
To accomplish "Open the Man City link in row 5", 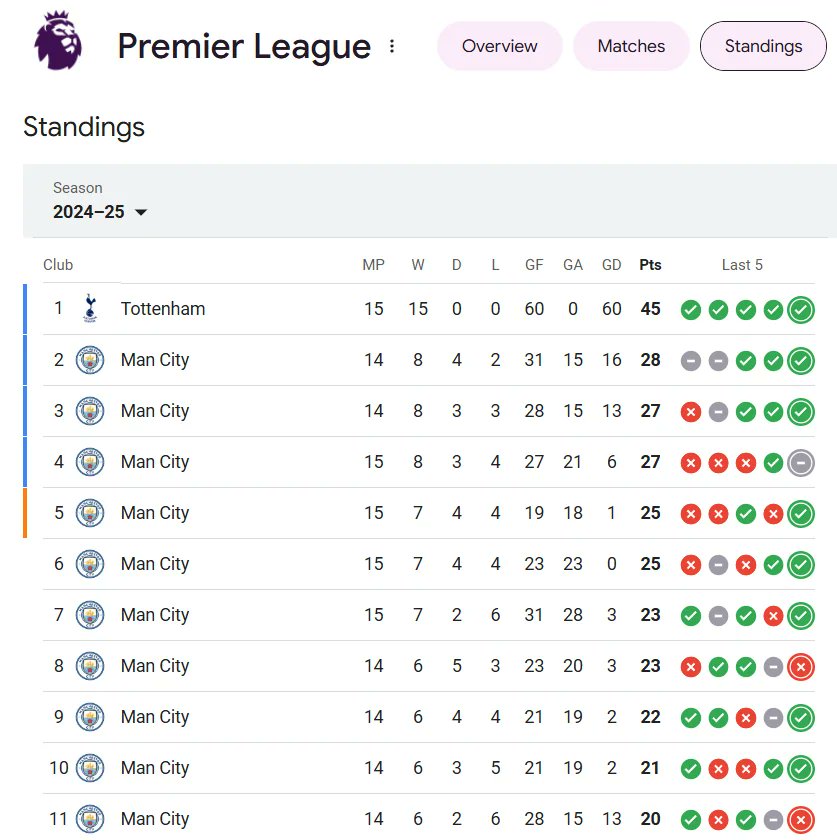I will click(155, 513).
